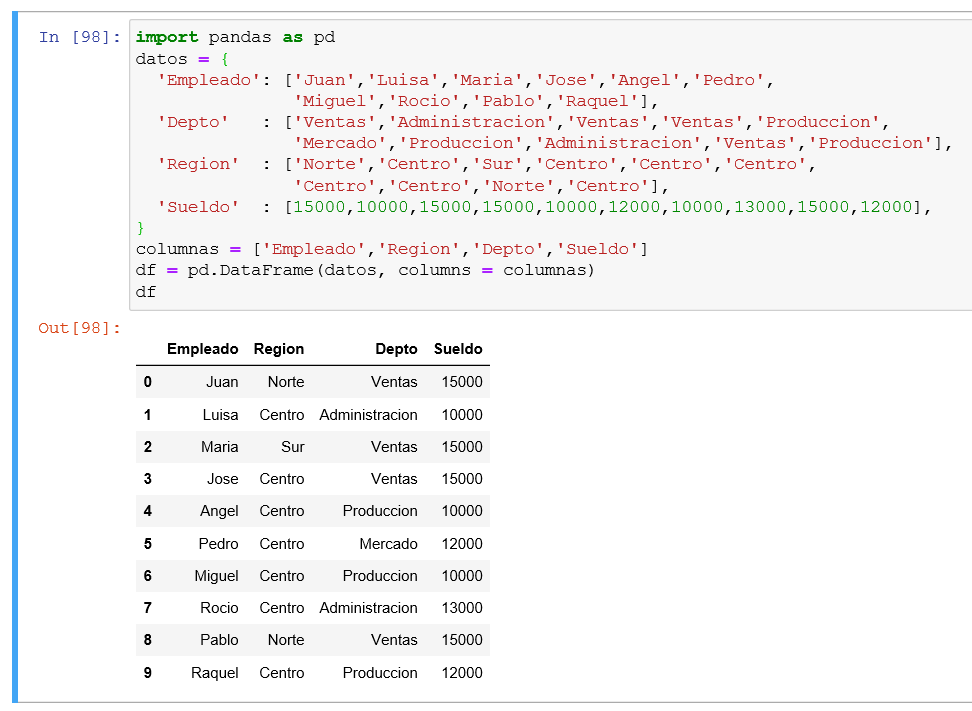Click the In [98] input prompt
This screenshot has height=711, width=972.
79,37
